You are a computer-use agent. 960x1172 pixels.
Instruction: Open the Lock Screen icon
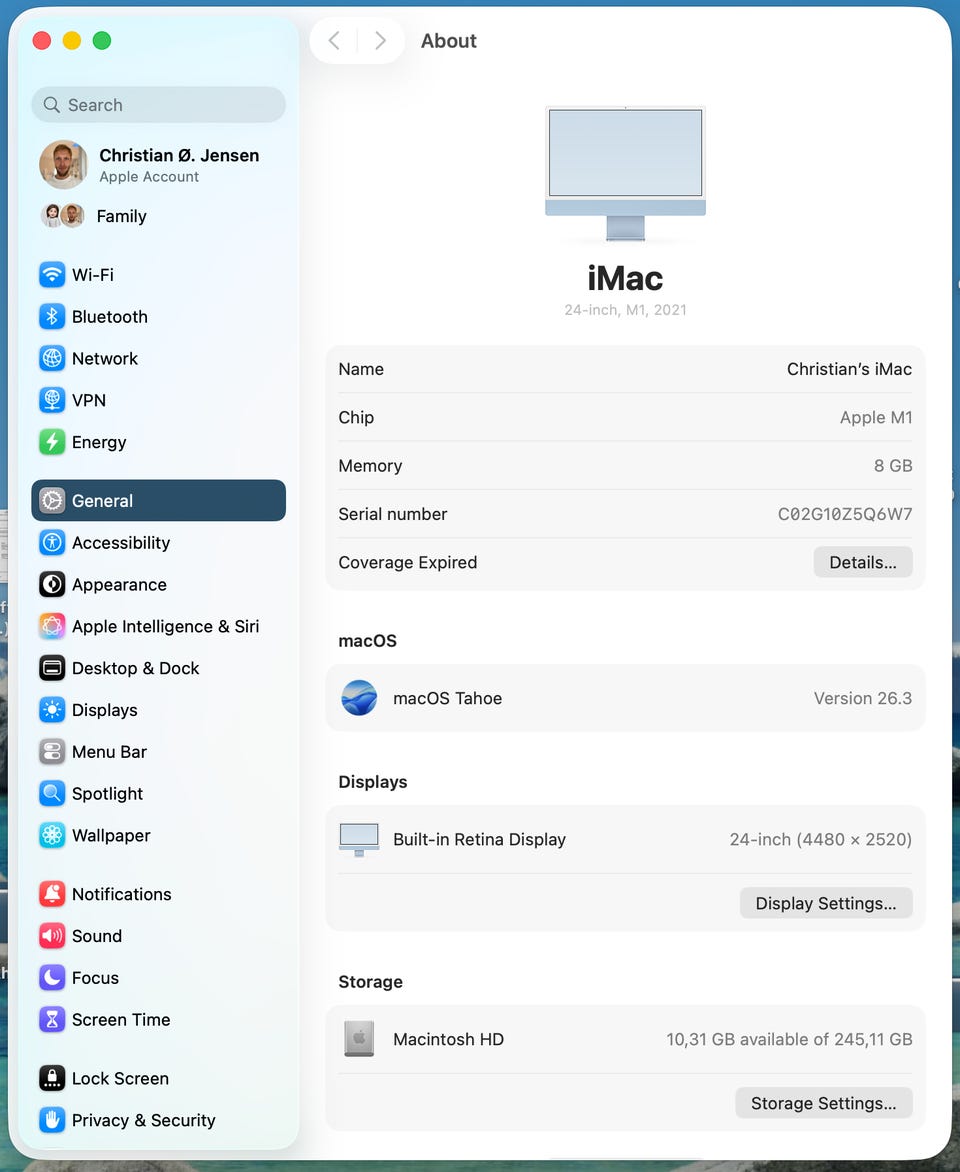click(52, 1078)
